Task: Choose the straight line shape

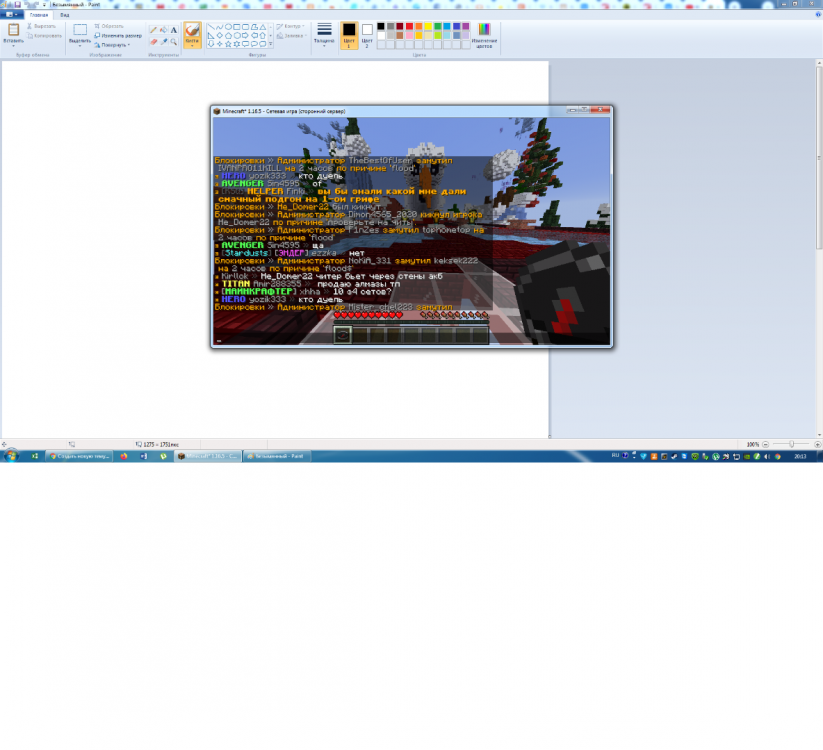Action: pyautogui.click(x=211, y=27)
